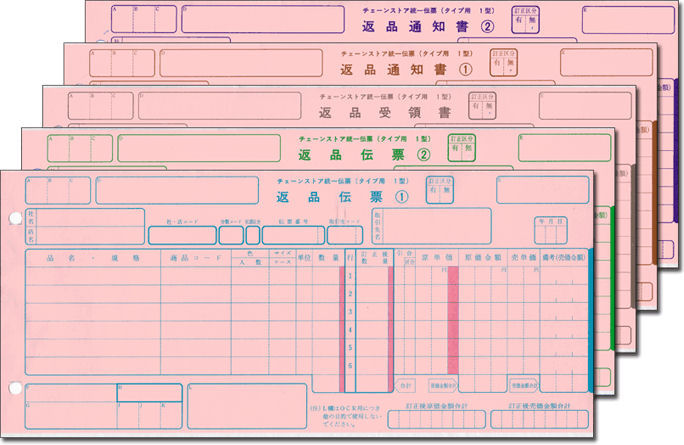Click row number 1 in the 行 column
The height and width of the screenshot is (445, 684).
tap(349, 275)
